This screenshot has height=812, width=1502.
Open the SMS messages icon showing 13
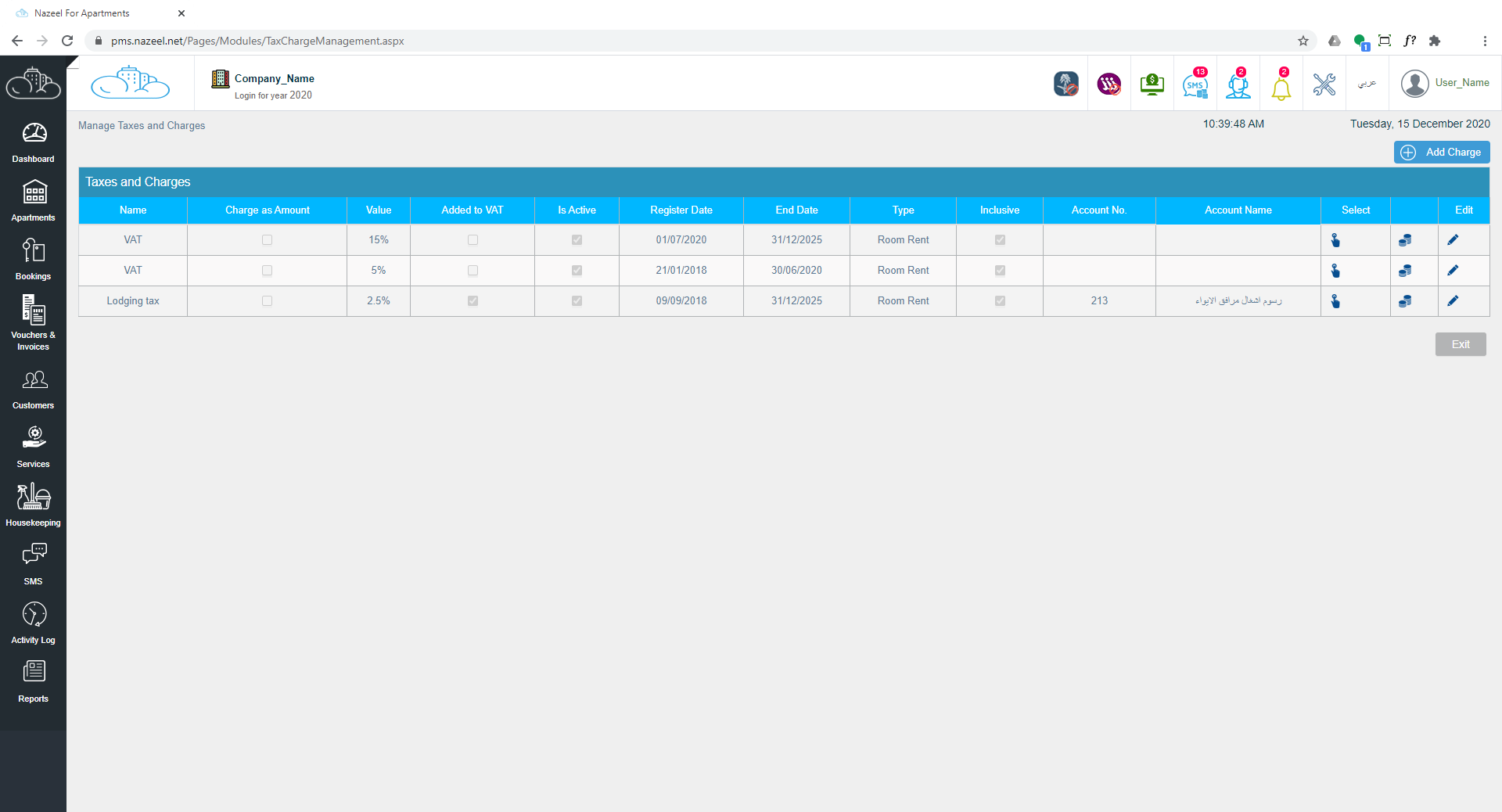(x=1195, y=84)
